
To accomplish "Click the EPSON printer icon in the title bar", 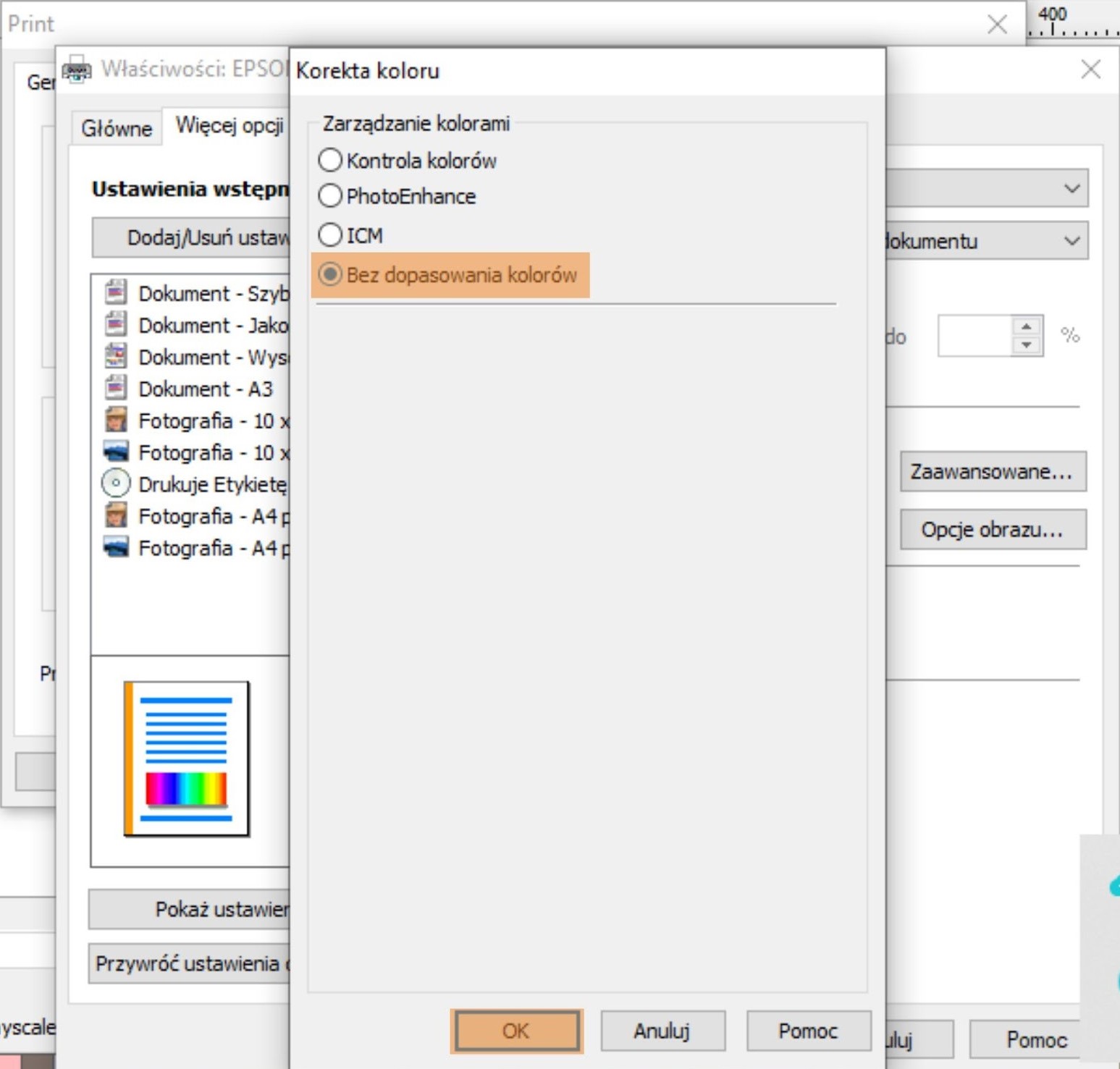I will (77, 70).
